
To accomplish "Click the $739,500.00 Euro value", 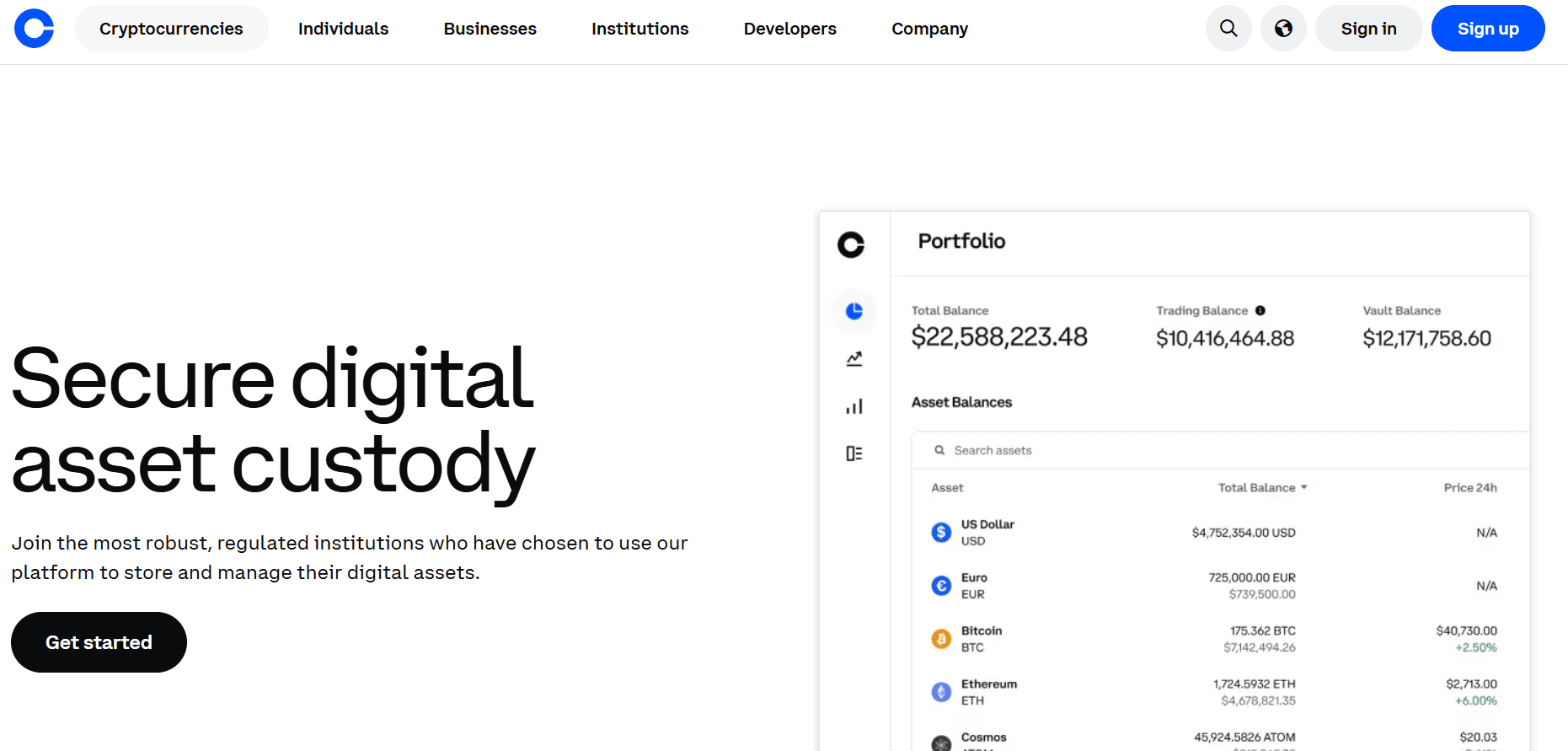I will (x=1262, y=594).
